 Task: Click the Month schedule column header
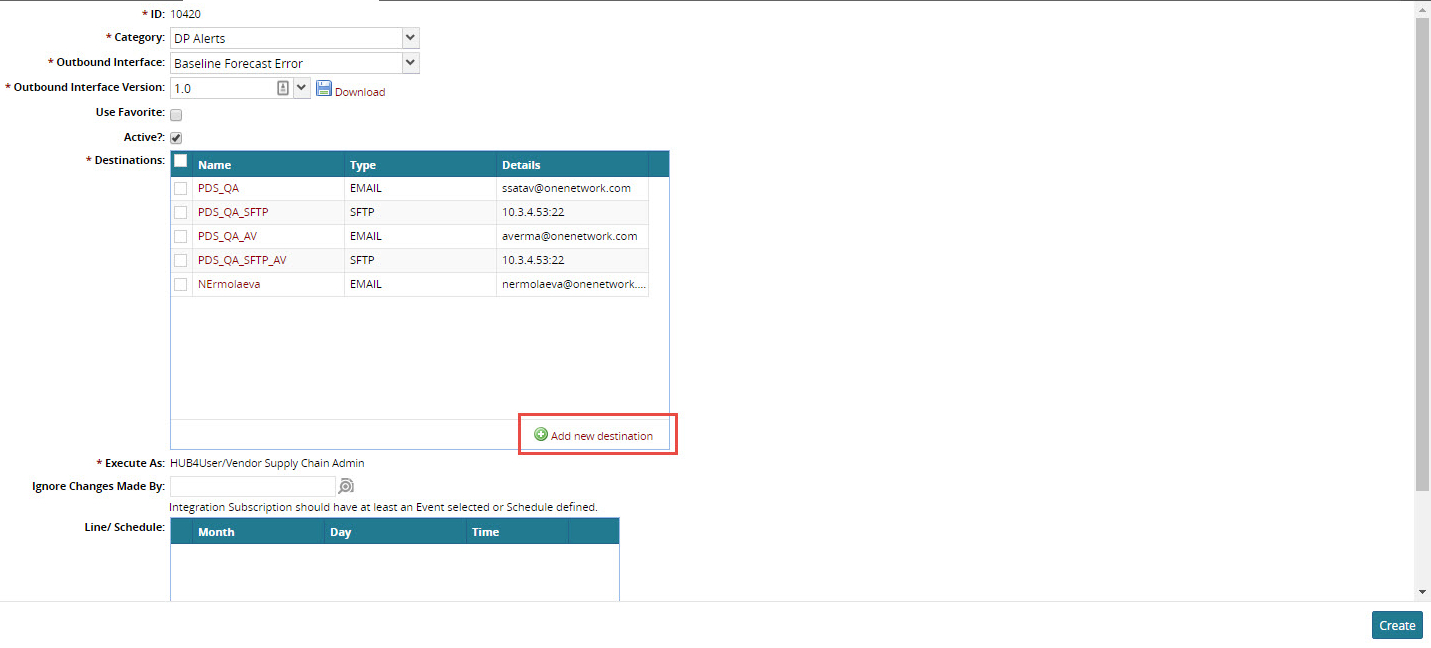(x=258, y=531)
